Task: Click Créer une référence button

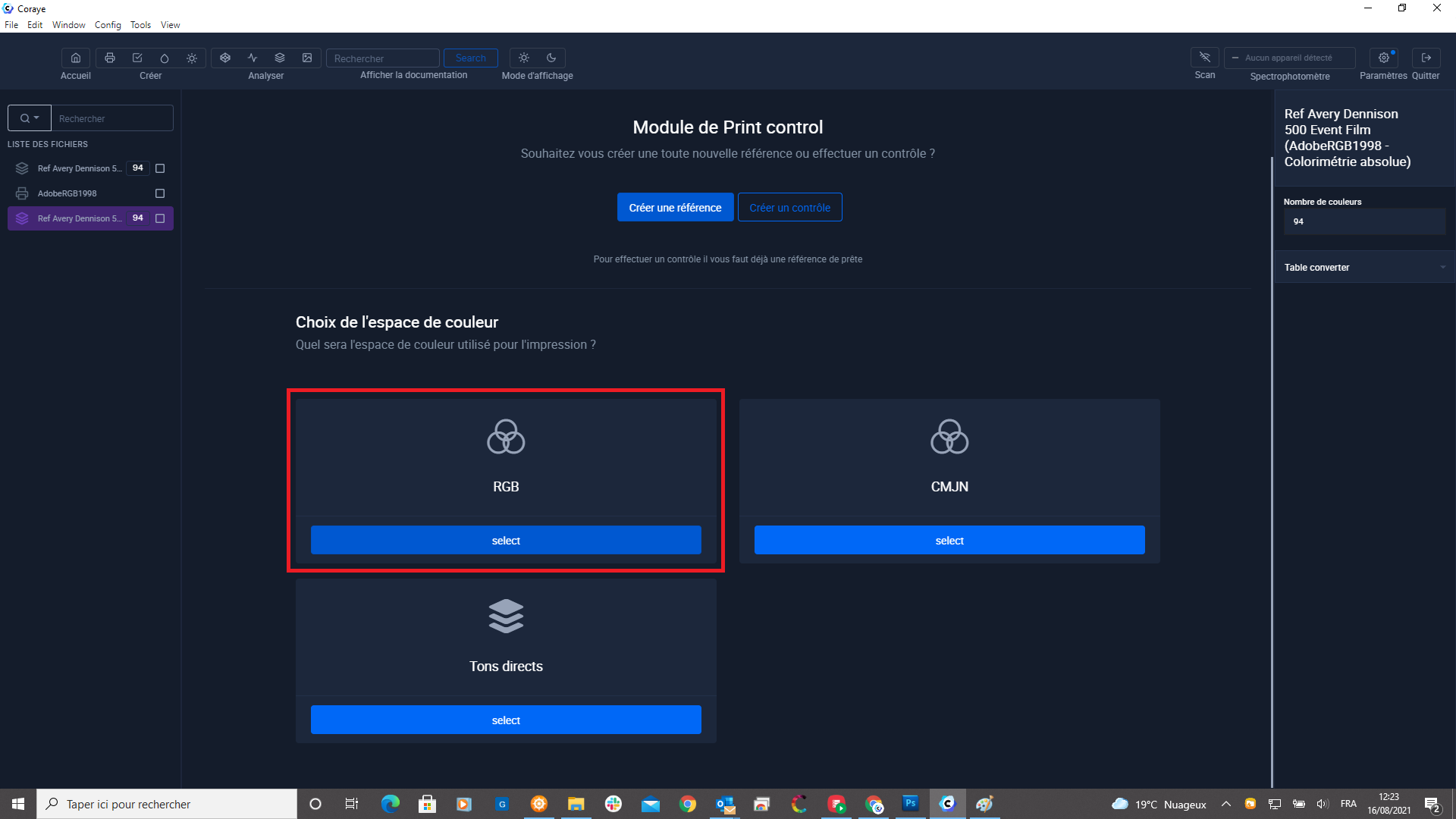Action: click(x=675, y=207)
